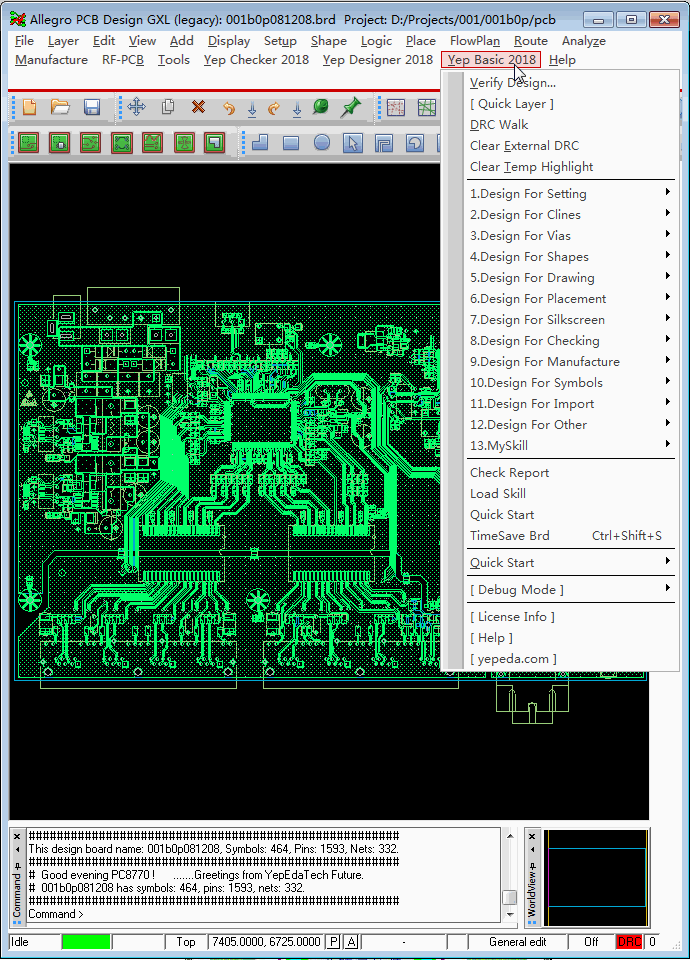
Task: Click the shape void polygon icon
Action: 384,143
